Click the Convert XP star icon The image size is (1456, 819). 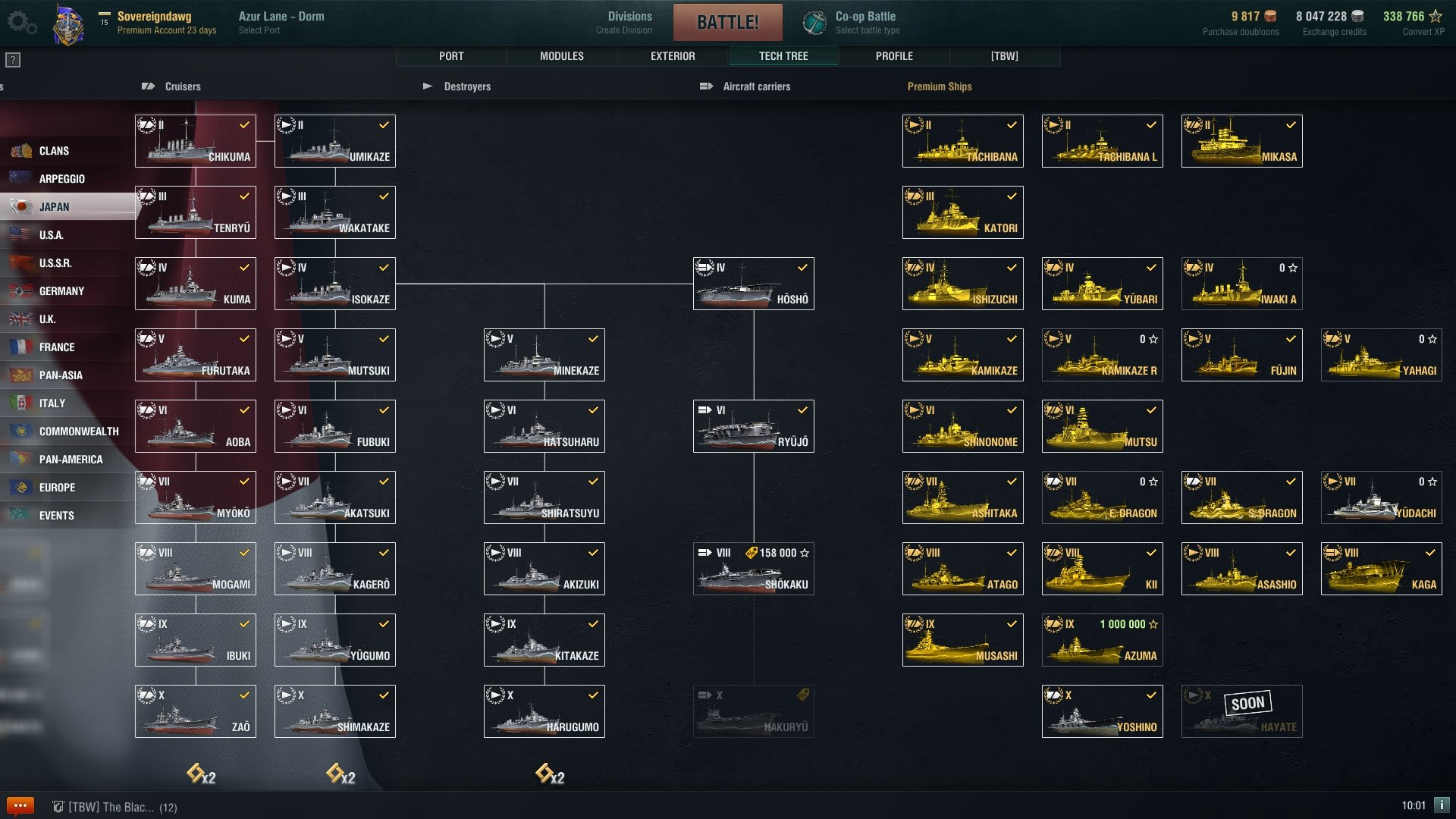(x=1436, y=16)
